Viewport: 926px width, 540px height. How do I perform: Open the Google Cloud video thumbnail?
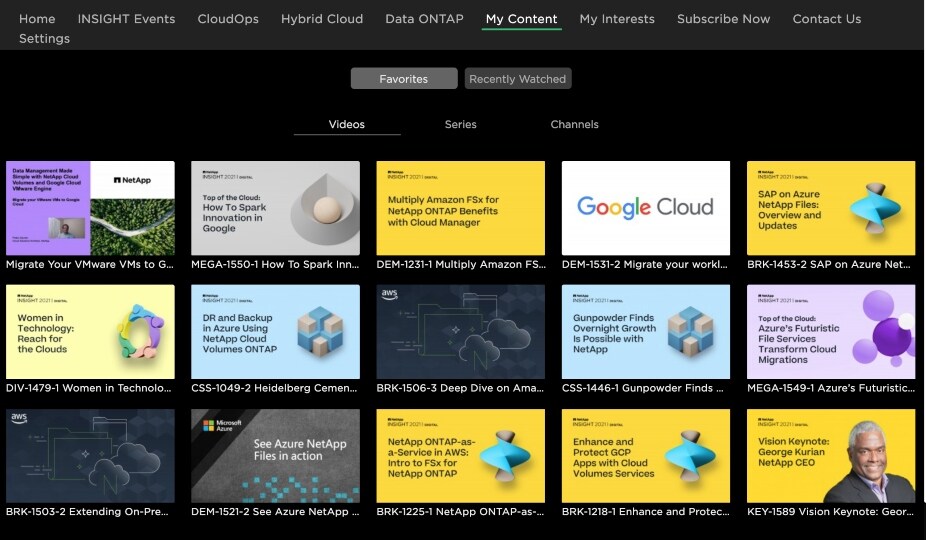[x=645, y=207]
